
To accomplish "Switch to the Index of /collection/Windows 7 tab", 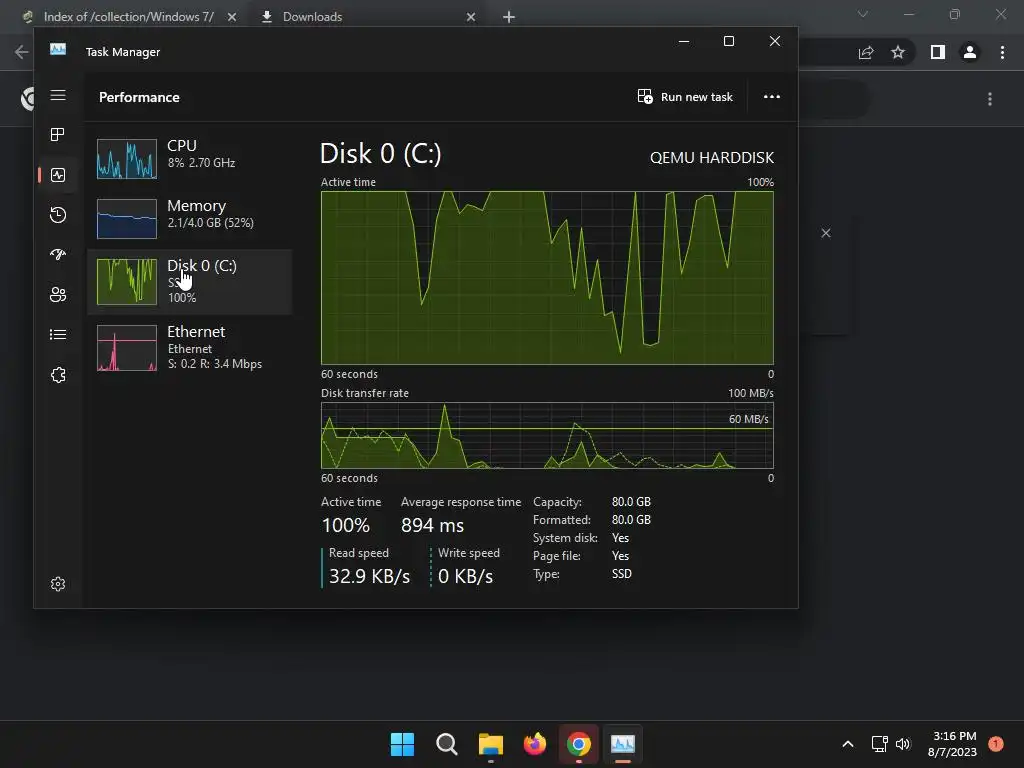I will coord(129,17).
